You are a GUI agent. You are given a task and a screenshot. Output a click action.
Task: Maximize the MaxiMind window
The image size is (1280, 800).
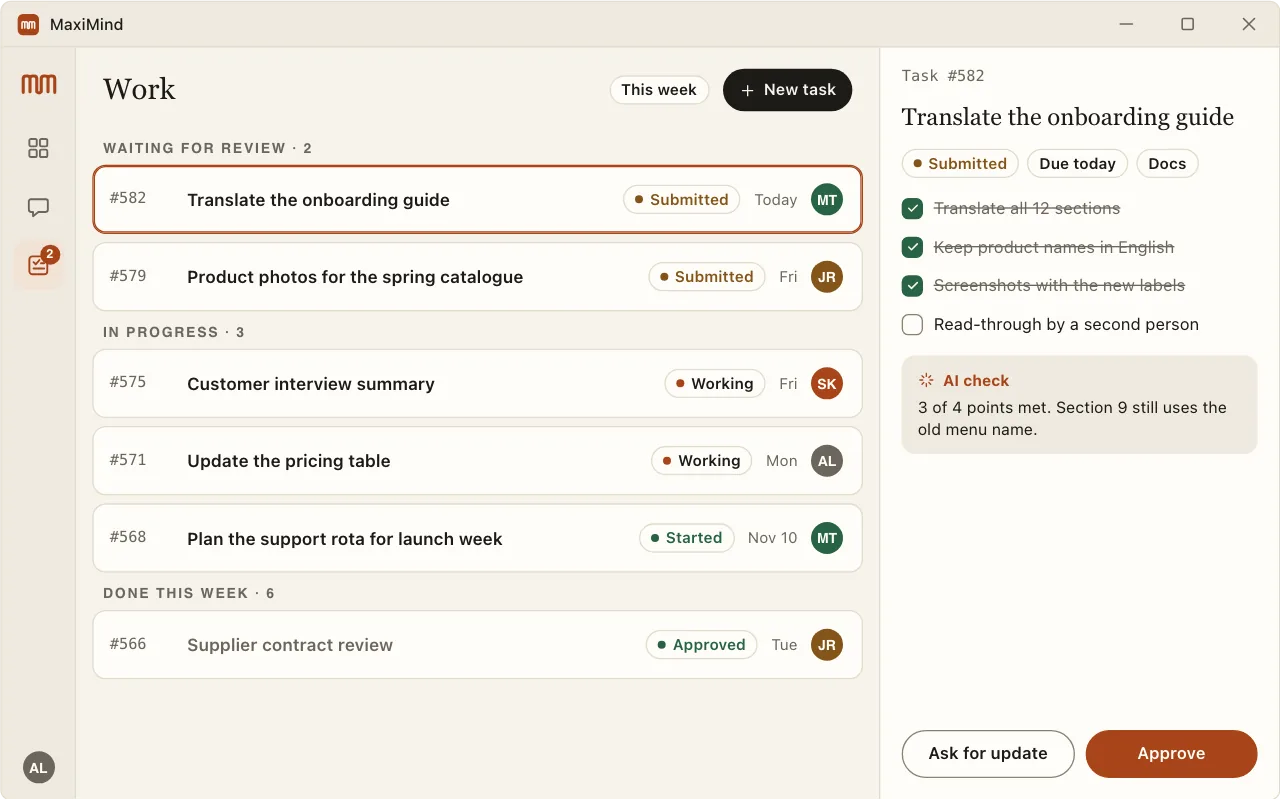[1187, 24]
